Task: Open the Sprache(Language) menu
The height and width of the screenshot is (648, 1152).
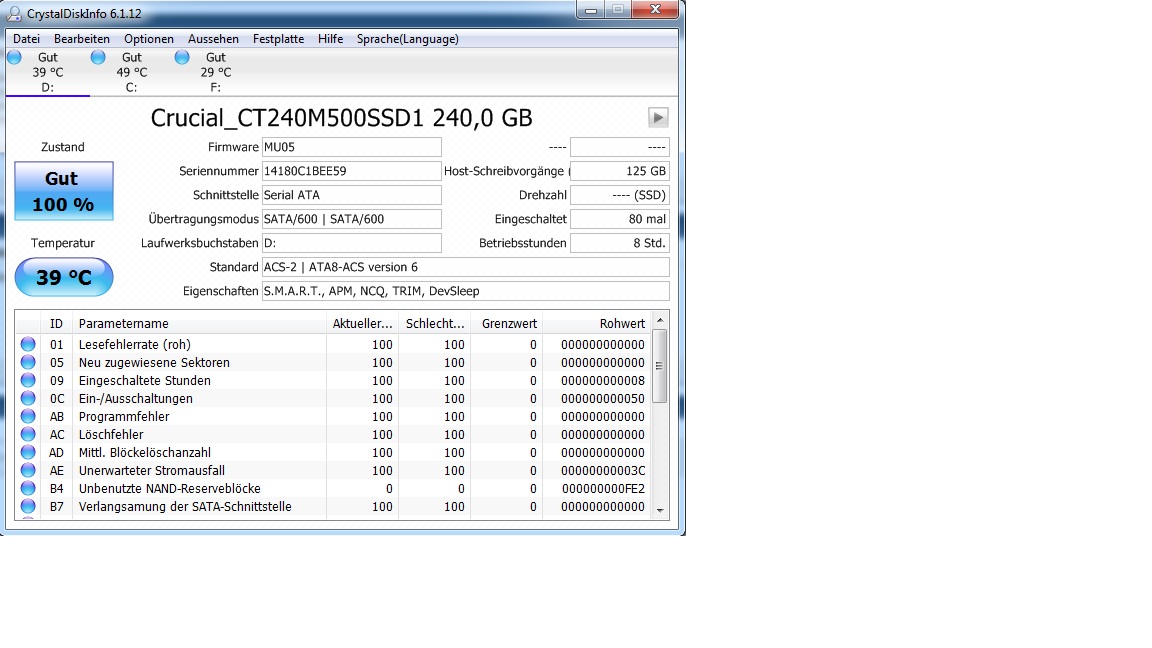Action: [x=408, y=39]
